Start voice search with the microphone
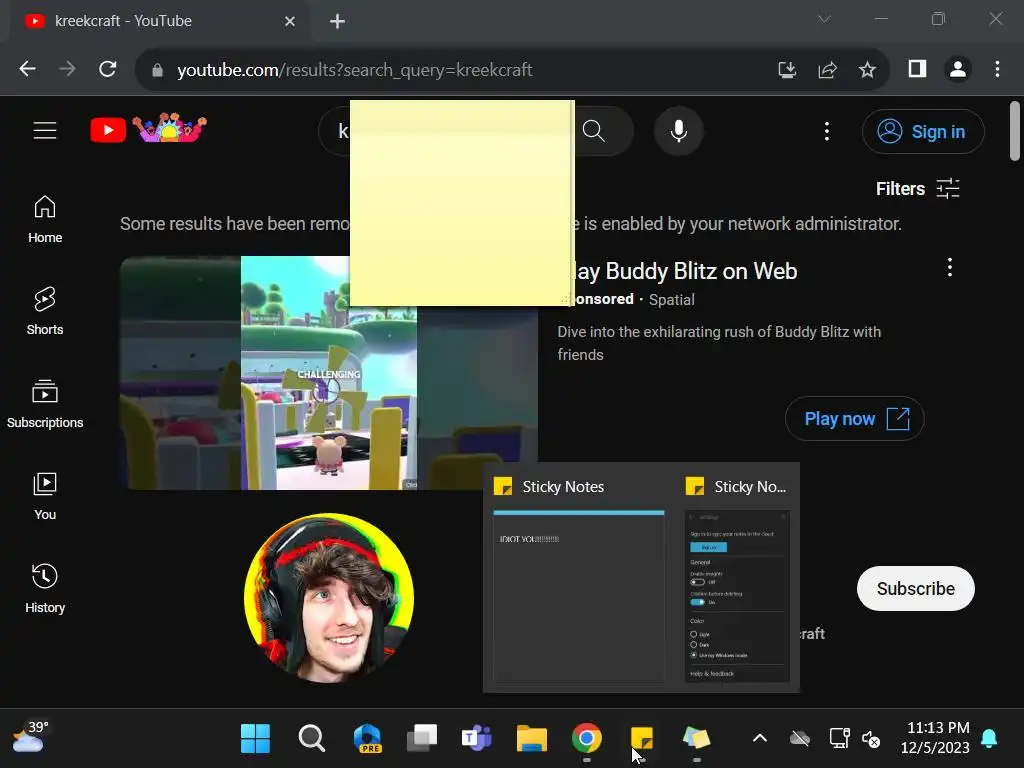This screenshot has width=1024, height=768. pos(679,131)
